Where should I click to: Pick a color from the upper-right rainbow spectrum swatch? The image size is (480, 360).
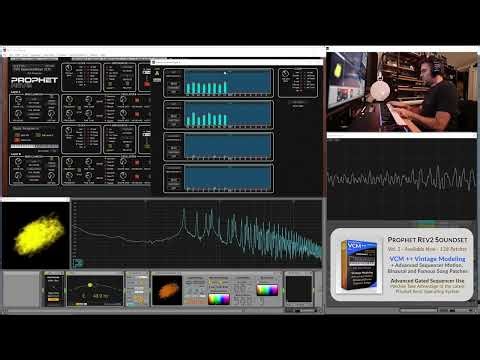tap(267, 290)
